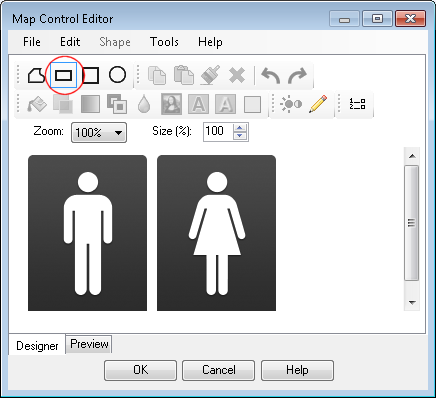Click the numbered list order icon
436x398 pixels.
(357, 104)
